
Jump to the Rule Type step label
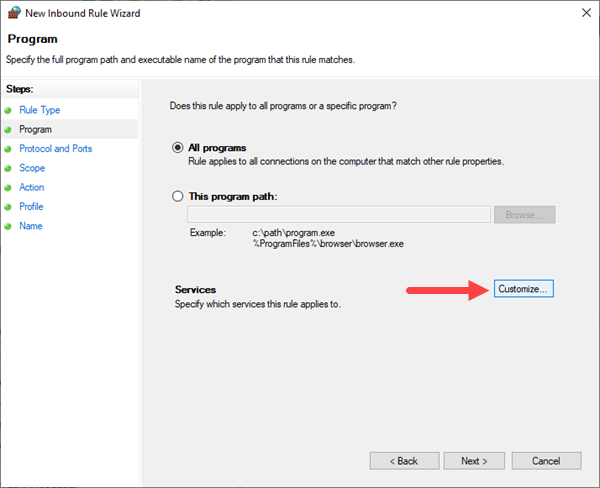[40, 110]
